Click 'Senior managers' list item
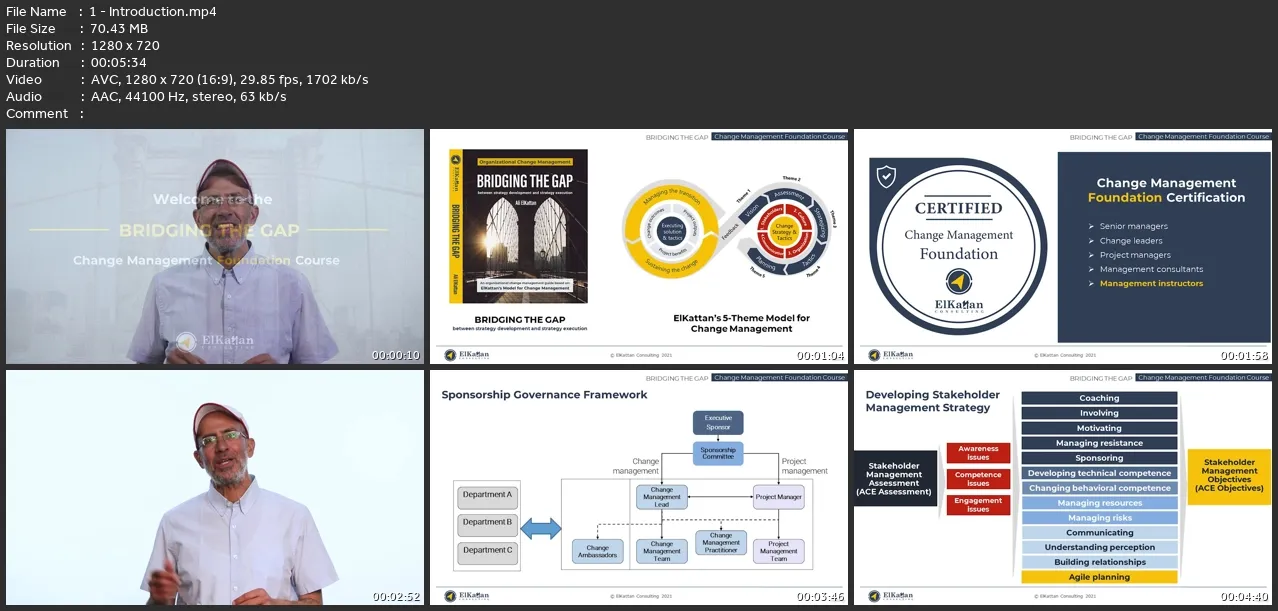 coord(1133,226)
